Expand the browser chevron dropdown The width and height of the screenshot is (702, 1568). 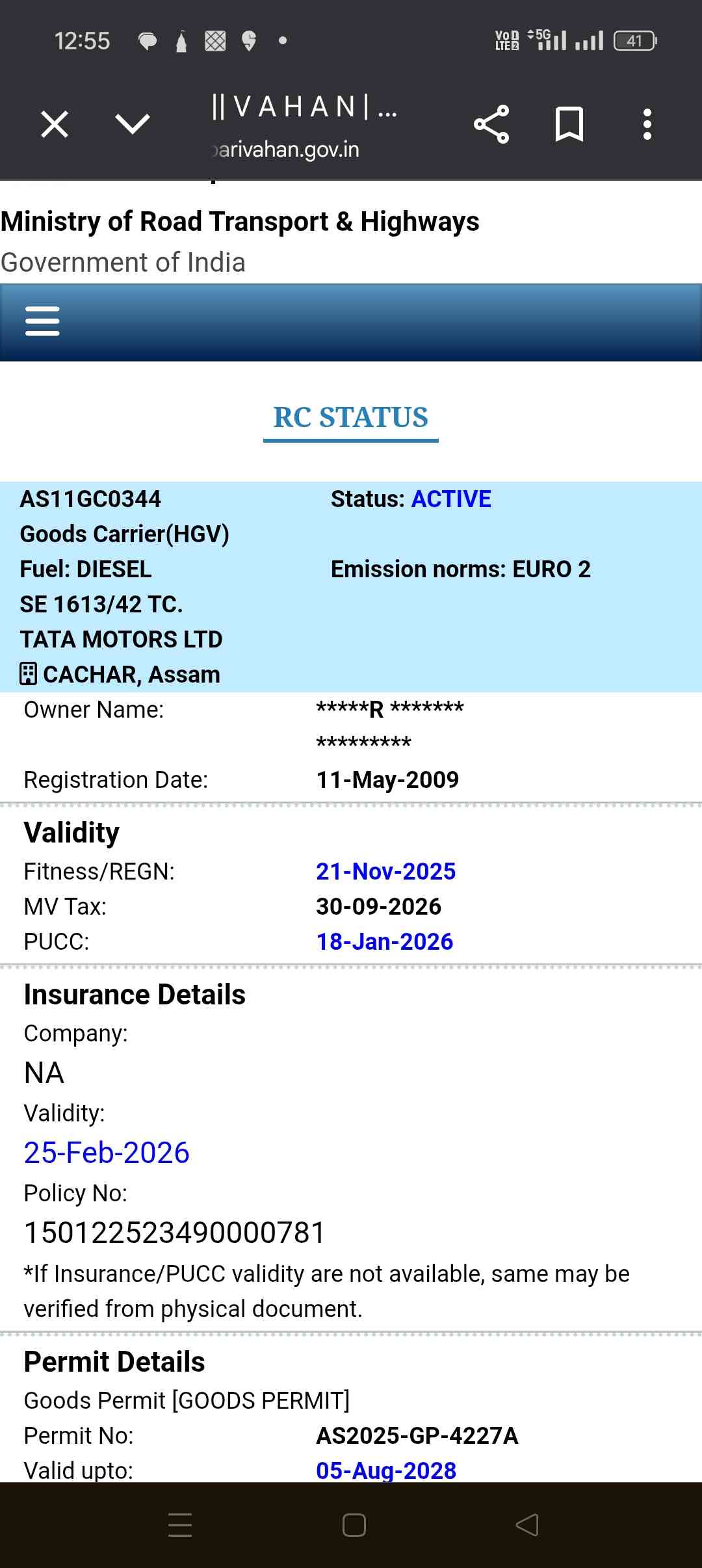pos(132,124)
